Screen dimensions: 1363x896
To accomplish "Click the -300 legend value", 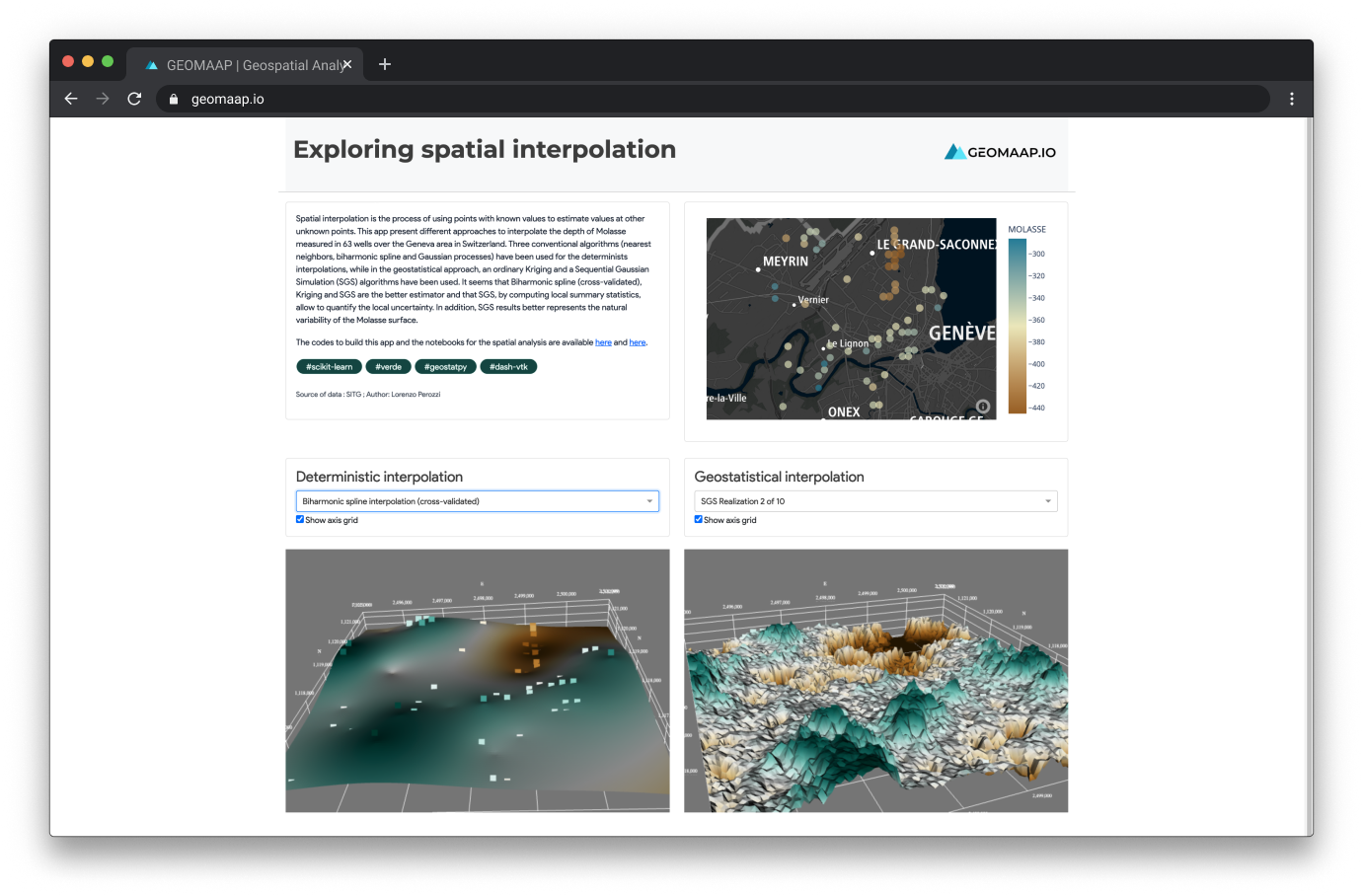I will [1037, 254].
